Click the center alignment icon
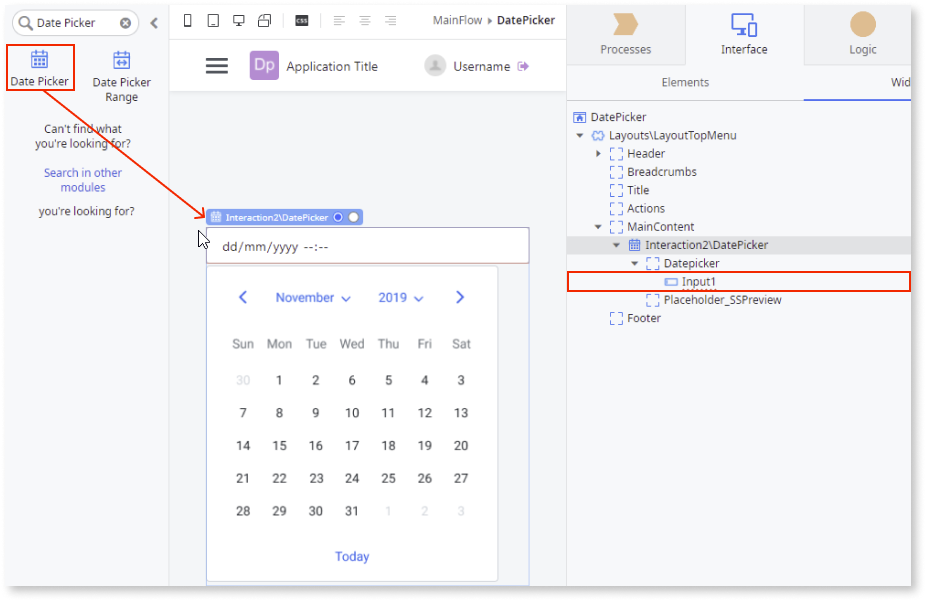The image size is (926, 601). [364, 19]
